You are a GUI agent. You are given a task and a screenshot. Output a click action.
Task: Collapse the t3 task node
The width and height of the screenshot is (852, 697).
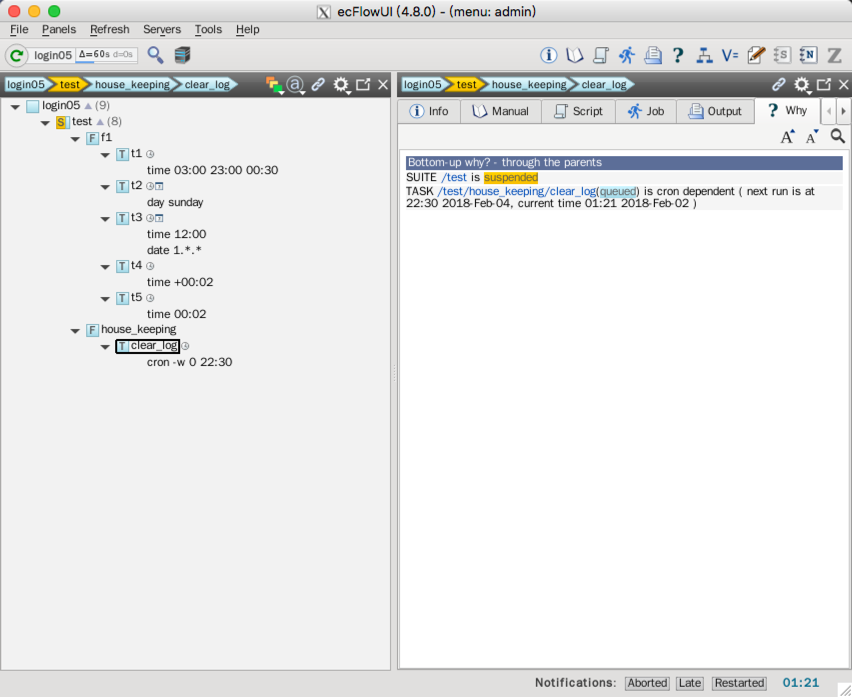pyautogui.click(x=105, y=219)
